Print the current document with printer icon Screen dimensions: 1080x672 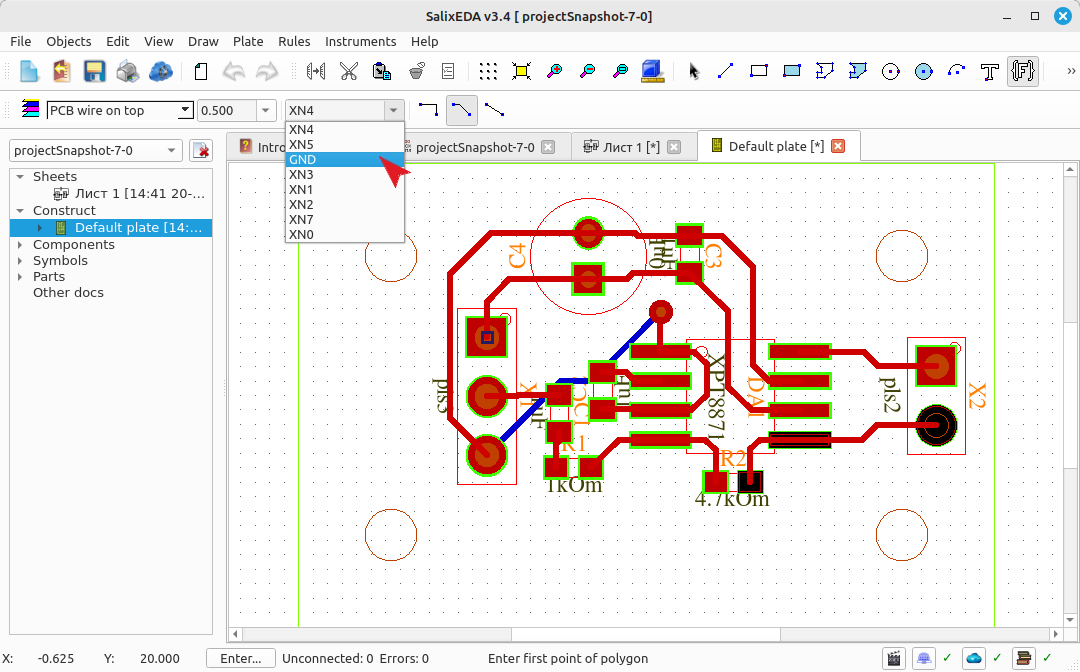(127, 71)
